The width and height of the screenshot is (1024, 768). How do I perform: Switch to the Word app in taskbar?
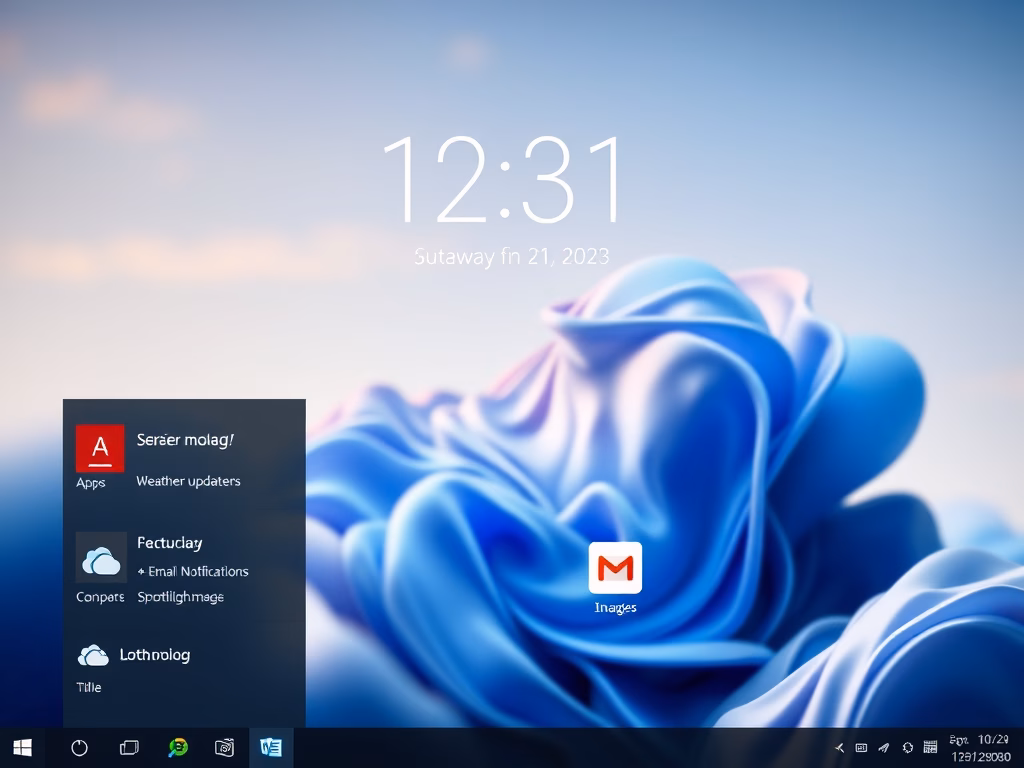coord(270,748)
